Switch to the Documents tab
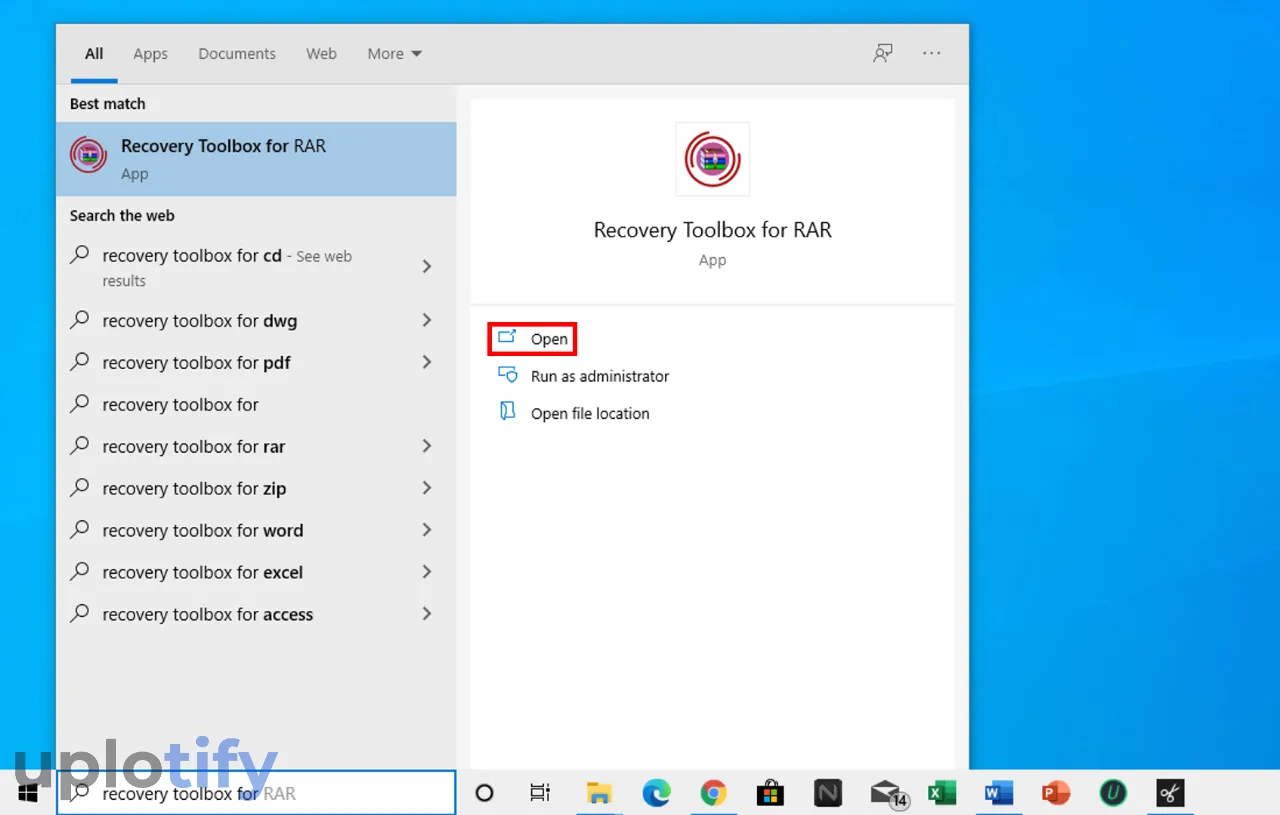 click(x=237, y=54)
